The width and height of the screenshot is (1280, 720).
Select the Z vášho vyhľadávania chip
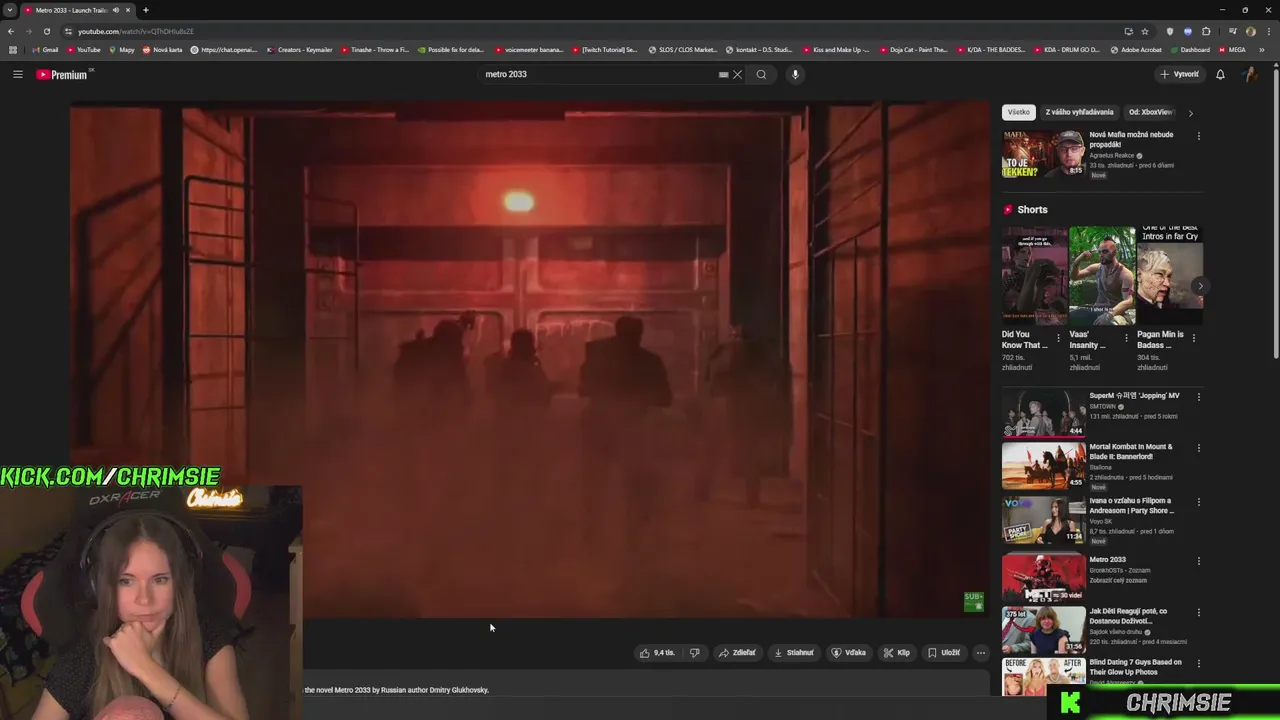[x=1079, y=112]
